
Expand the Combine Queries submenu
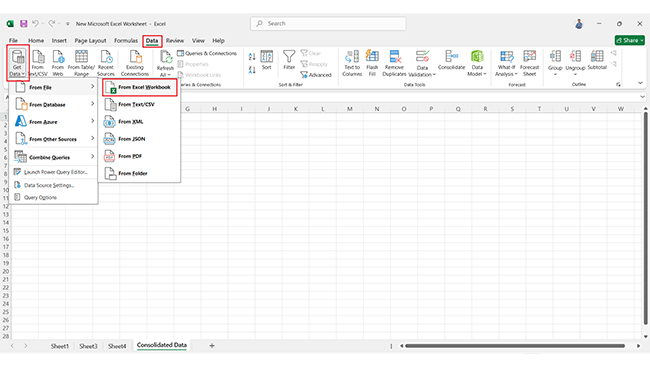(54, 157)
